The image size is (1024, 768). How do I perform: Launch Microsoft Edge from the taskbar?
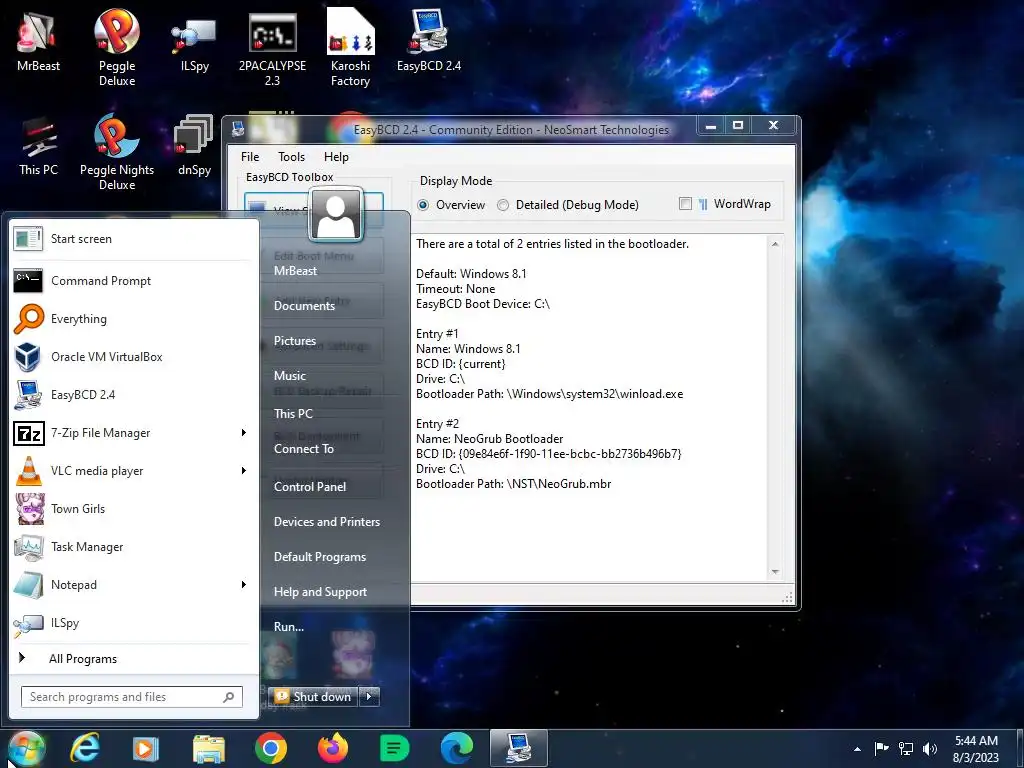click(456, 748)
